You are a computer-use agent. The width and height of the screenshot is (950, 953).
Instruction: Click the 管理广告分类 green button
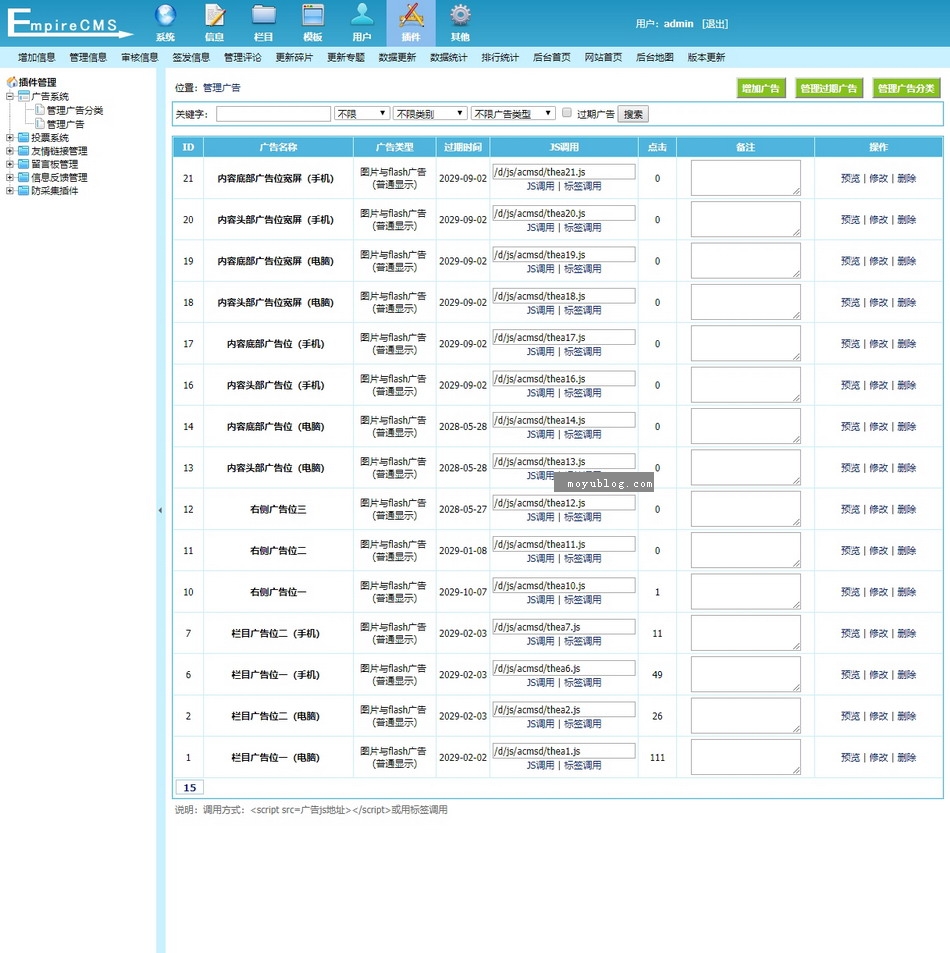(x=906, y=88)
